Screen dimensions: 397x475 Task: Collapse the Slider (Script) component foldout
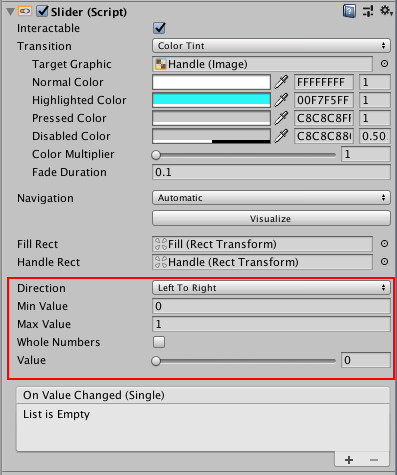click(x=10, y=12)
